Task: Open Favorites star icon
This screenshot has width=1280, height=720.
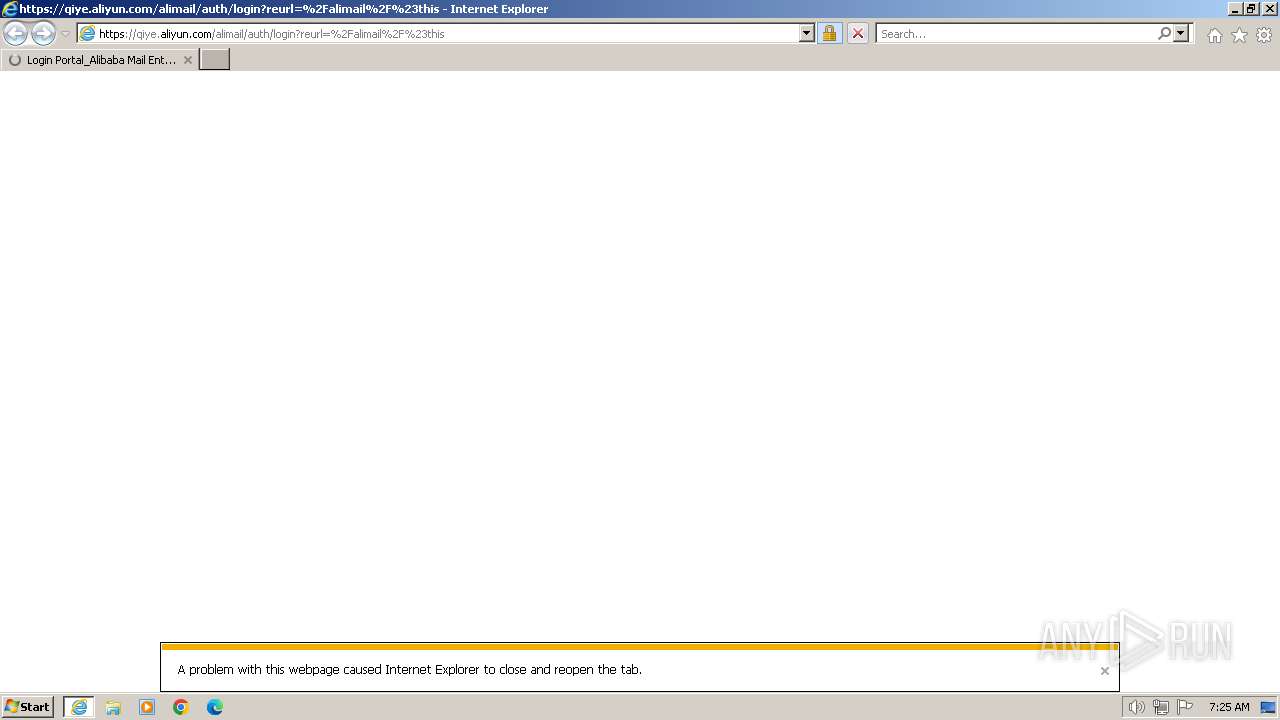Action: tap(1239, 35)
